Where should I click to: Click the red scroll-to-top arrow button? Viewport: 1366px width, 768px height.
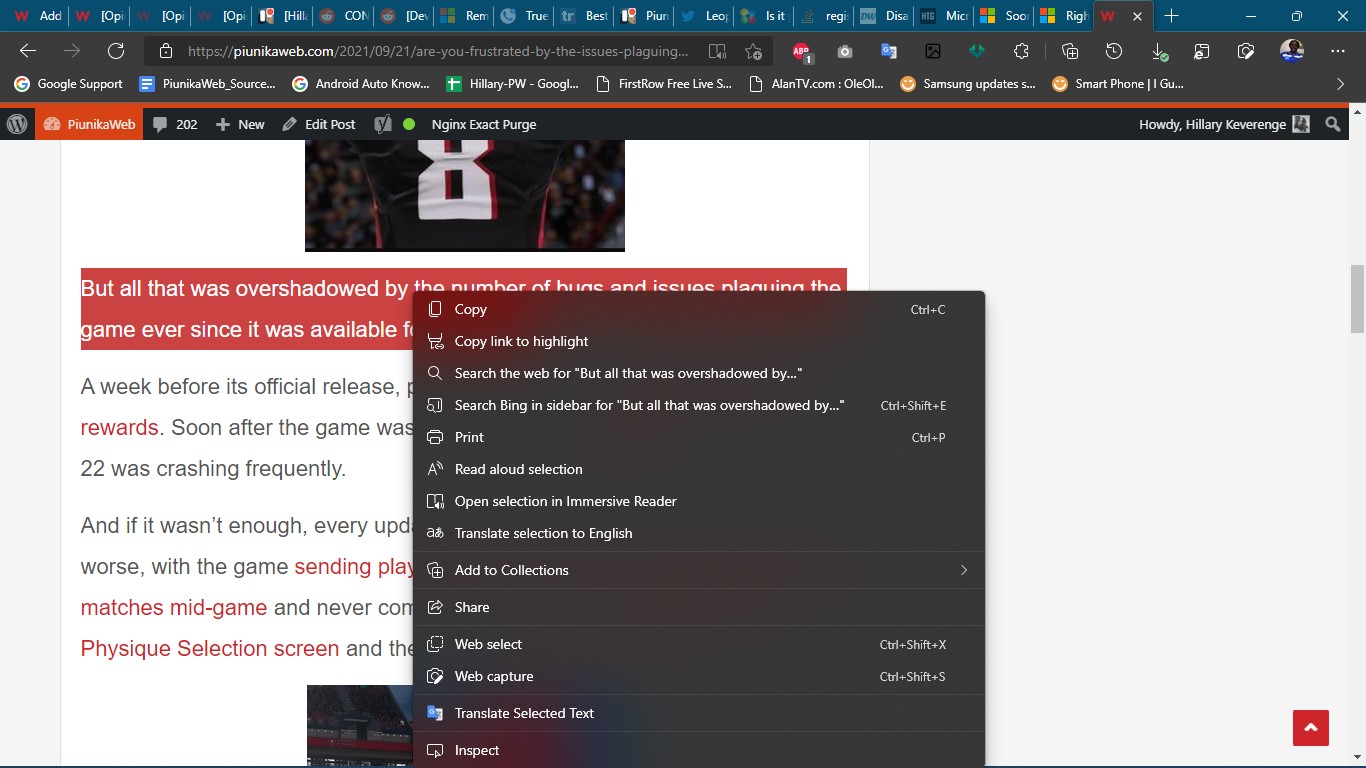(x=1311, y=728)
